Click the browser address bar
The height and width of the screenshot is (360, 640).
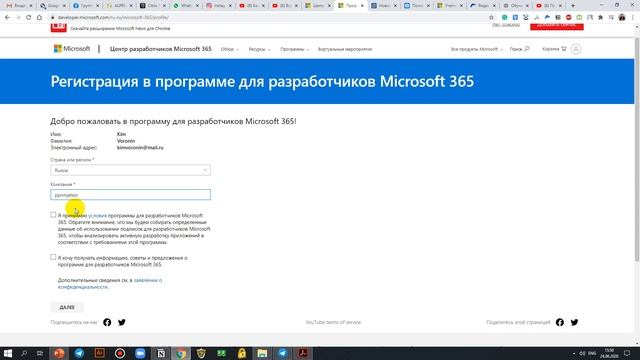pyautogui.click(x=269, y=18)
